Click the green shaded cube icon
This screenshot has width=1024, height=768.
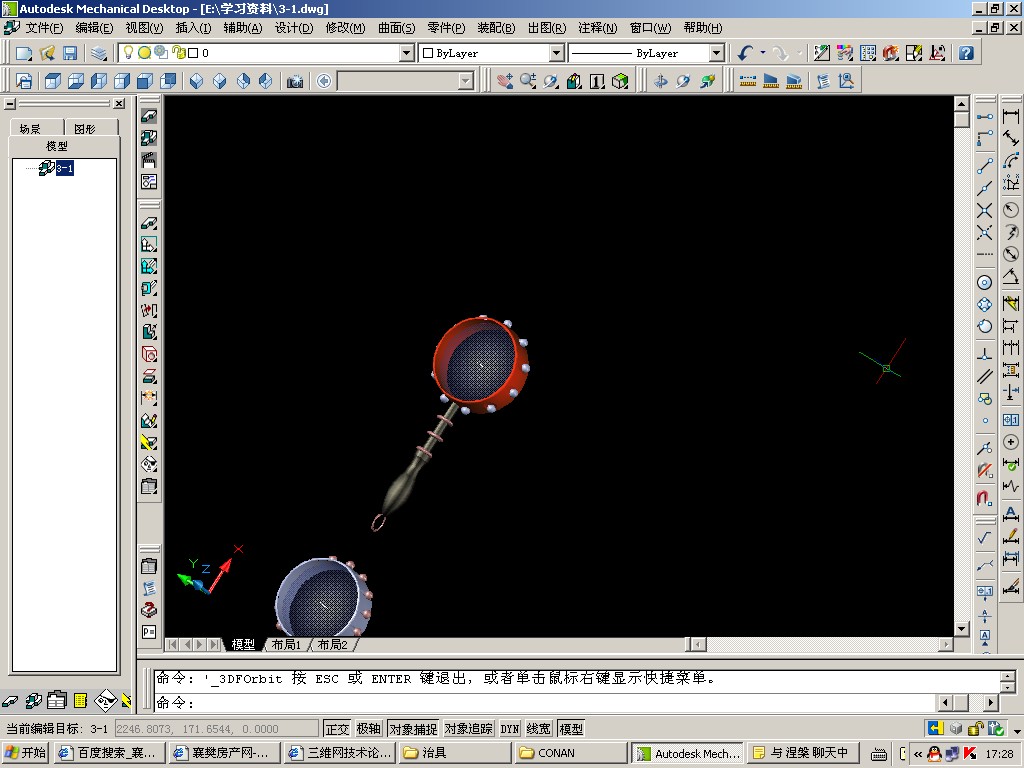tap(620, 81)
